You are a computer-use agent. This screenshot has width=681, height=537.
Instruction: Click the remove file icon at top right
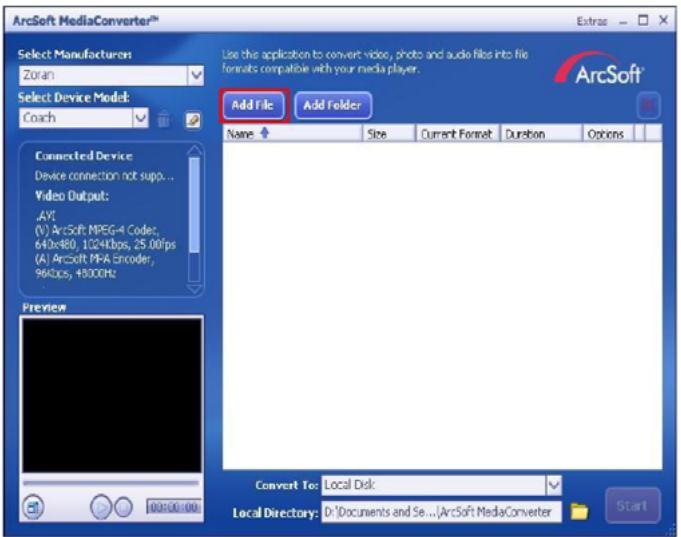pos(649,105)
